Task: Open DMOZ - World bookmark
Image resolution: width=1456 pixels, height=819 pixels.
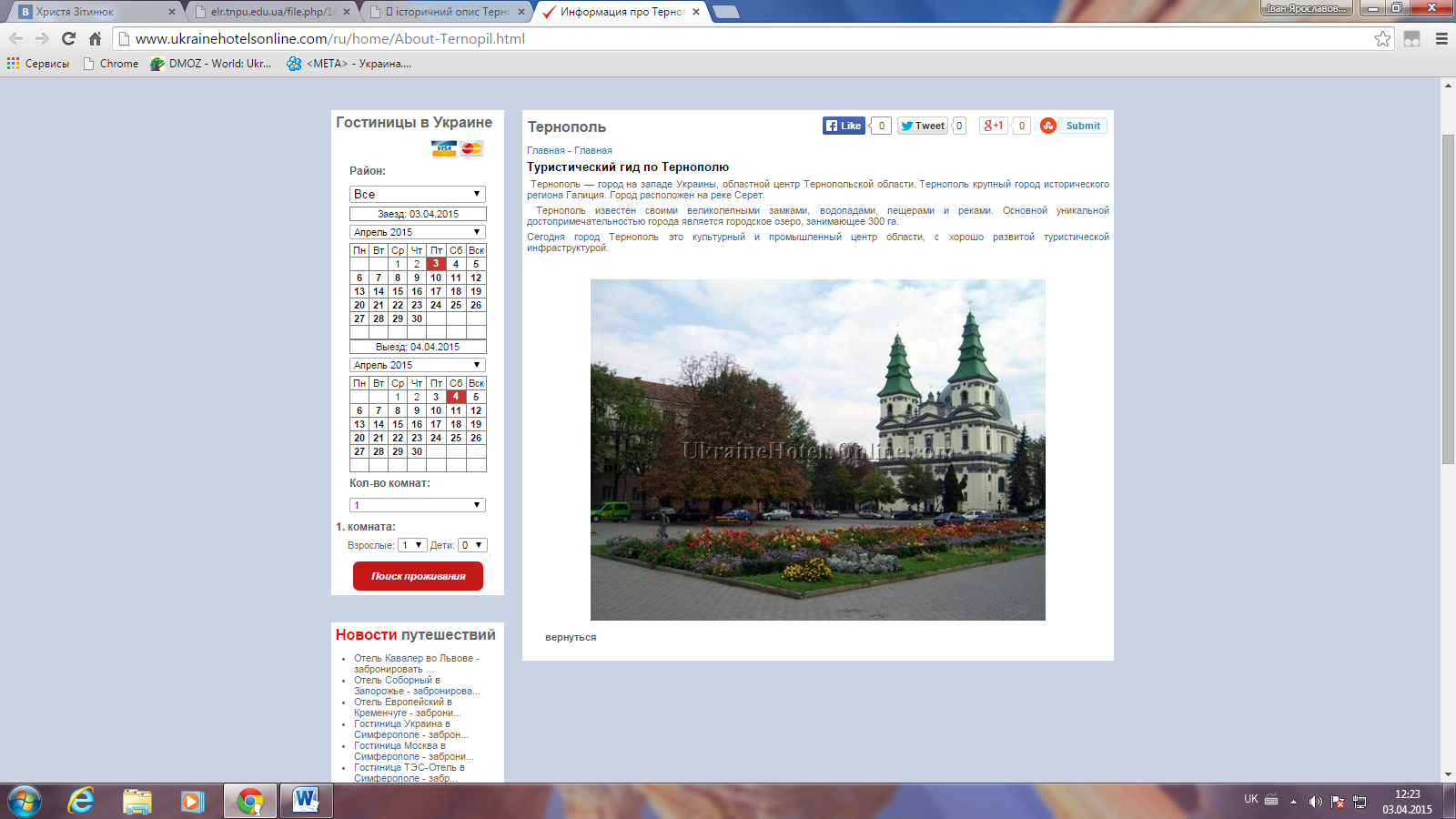Action: pyautogui.click(x=211, y=64)
